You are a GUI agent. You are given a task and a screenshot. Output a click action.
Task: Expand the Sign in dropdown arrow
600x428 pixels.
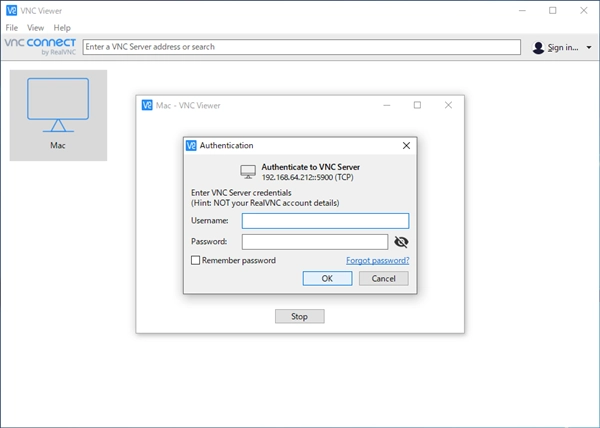point(589,47)
